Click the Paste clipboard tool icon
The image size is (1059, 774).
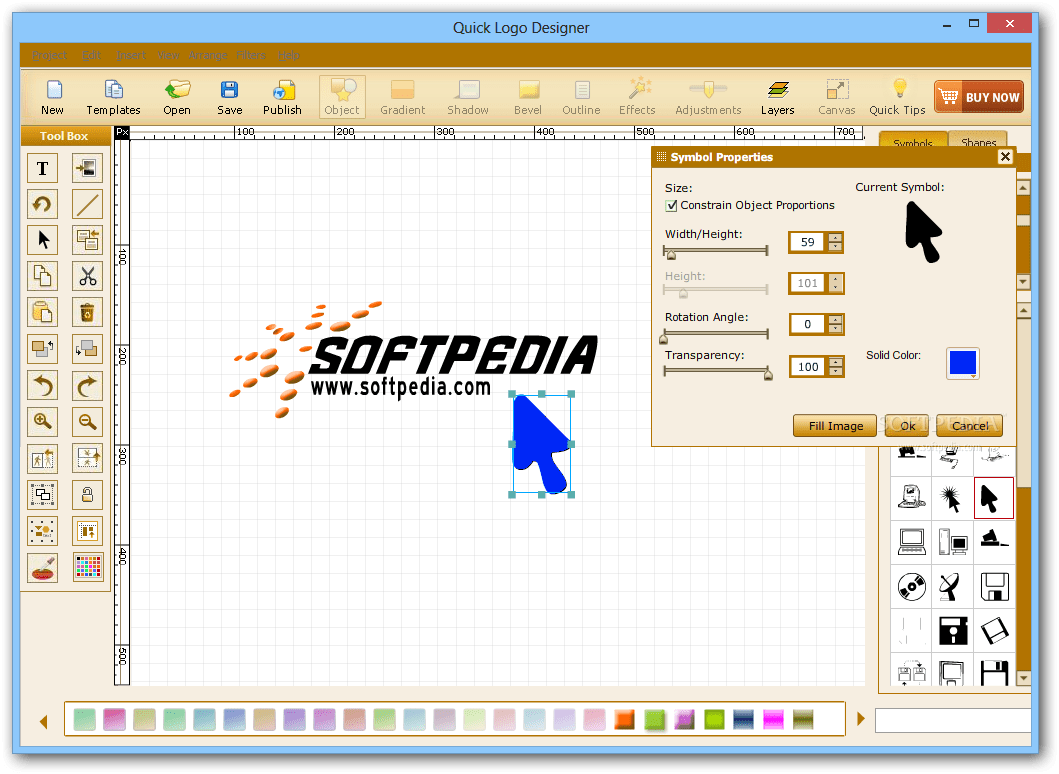pyautogui.click(x=43, y=313)
